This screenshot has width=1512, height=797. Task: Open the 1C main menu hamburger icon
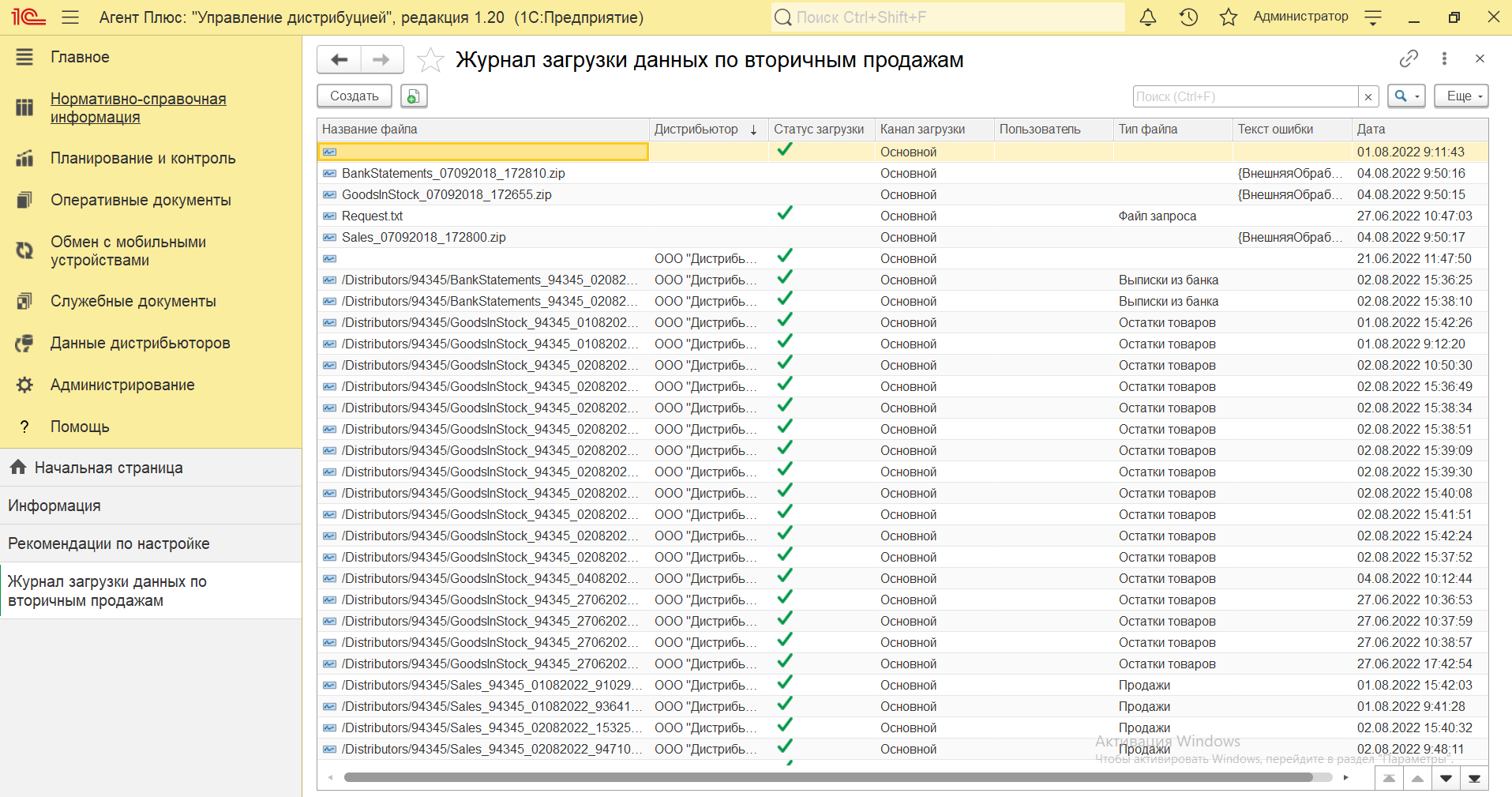(x=70, y=17)
